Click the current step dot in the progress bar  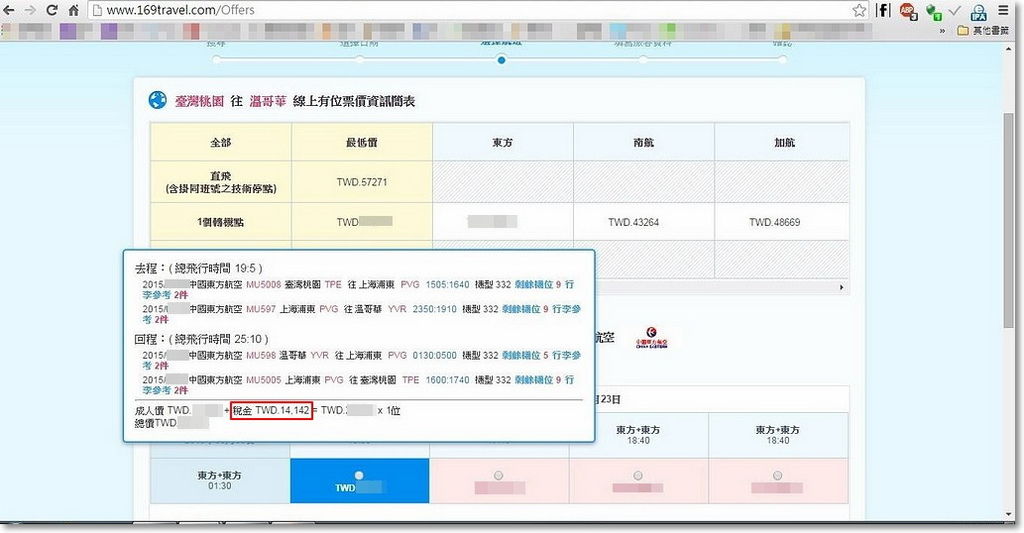(x=501, y=60)
